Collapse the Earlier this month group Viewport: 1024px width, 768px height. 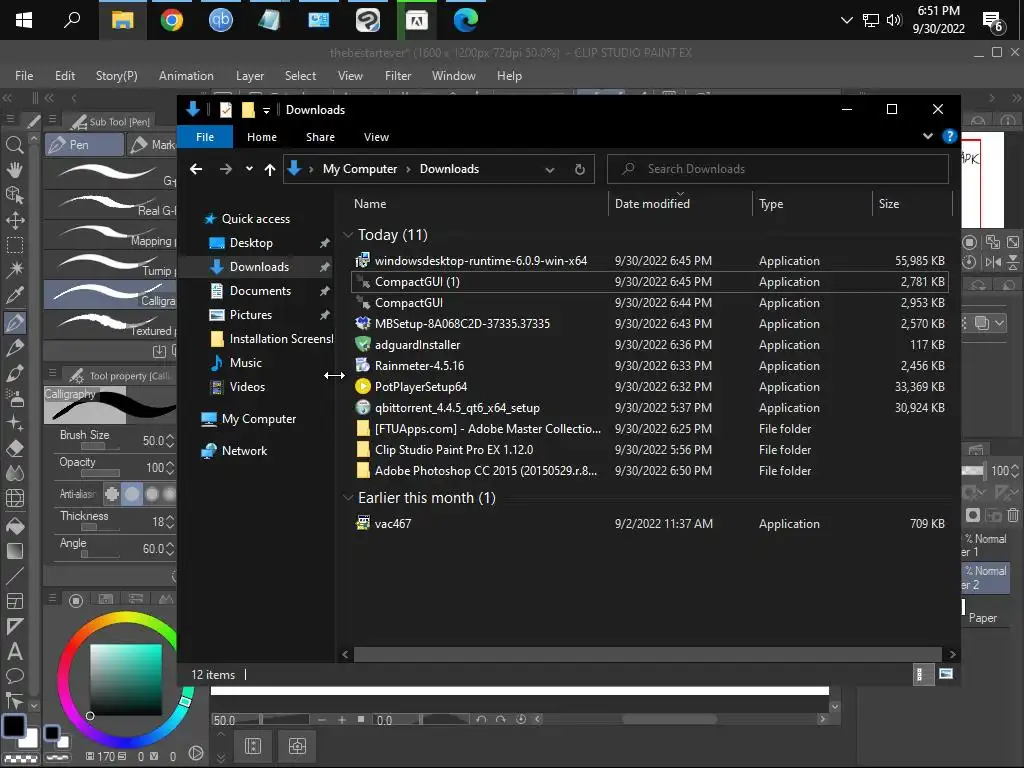[348, 498]
